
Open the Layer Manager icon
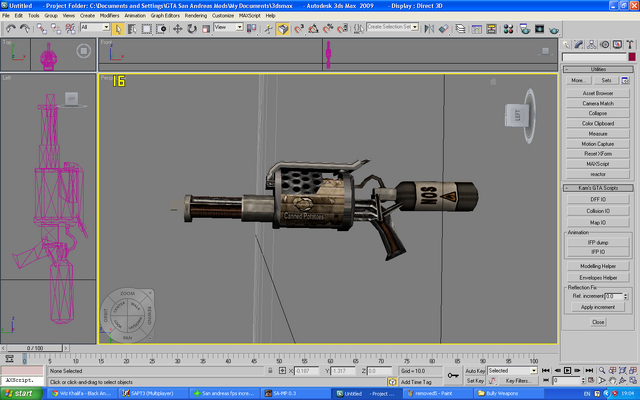click(460, 29)
